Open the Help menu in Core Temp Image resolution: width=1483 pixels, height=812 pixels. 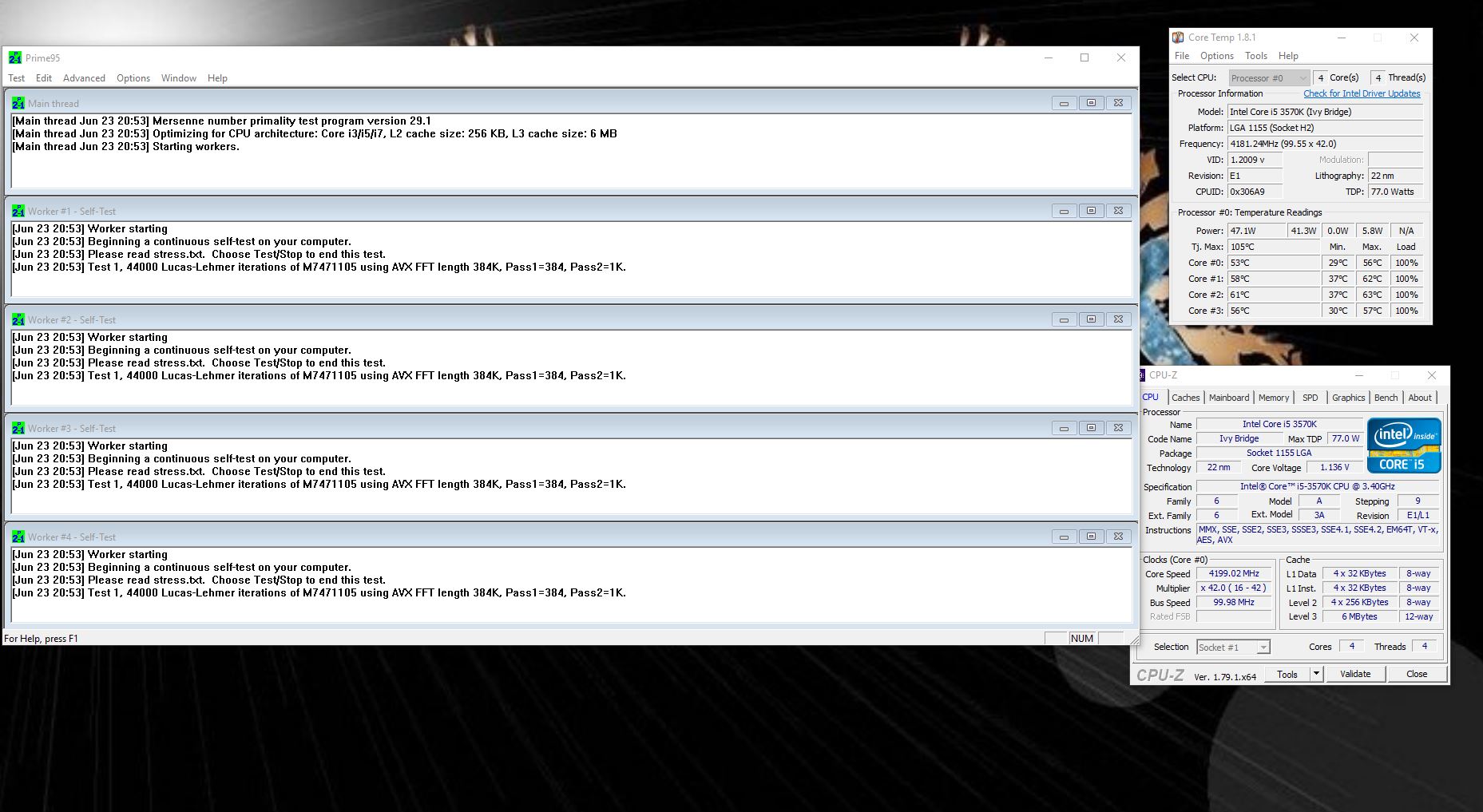pos(1288,56)
